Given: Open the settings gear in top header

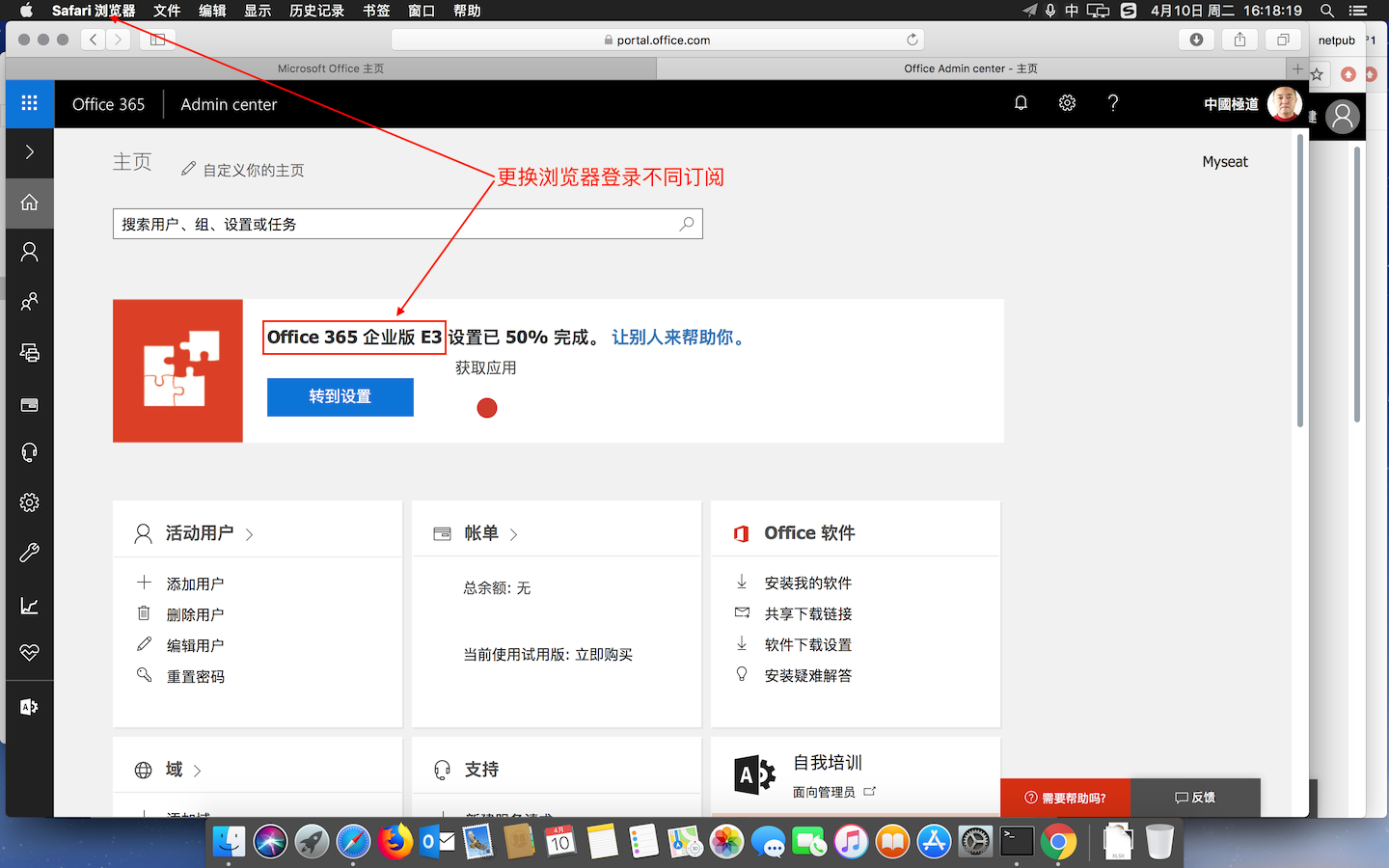Looking at the screenshot, I should [1067, 103].
